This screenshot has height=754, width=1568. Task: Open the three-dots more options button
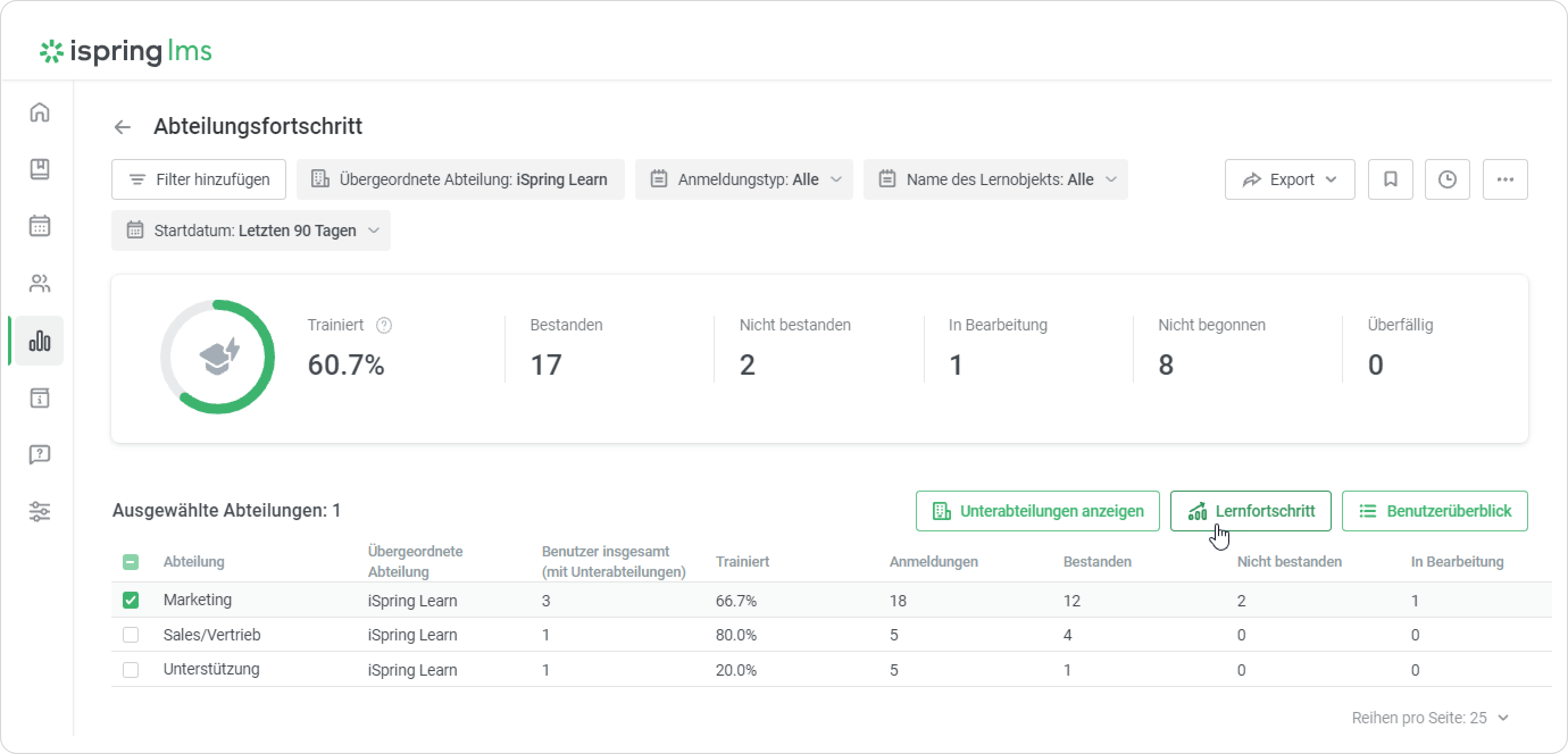[1506, 179]
